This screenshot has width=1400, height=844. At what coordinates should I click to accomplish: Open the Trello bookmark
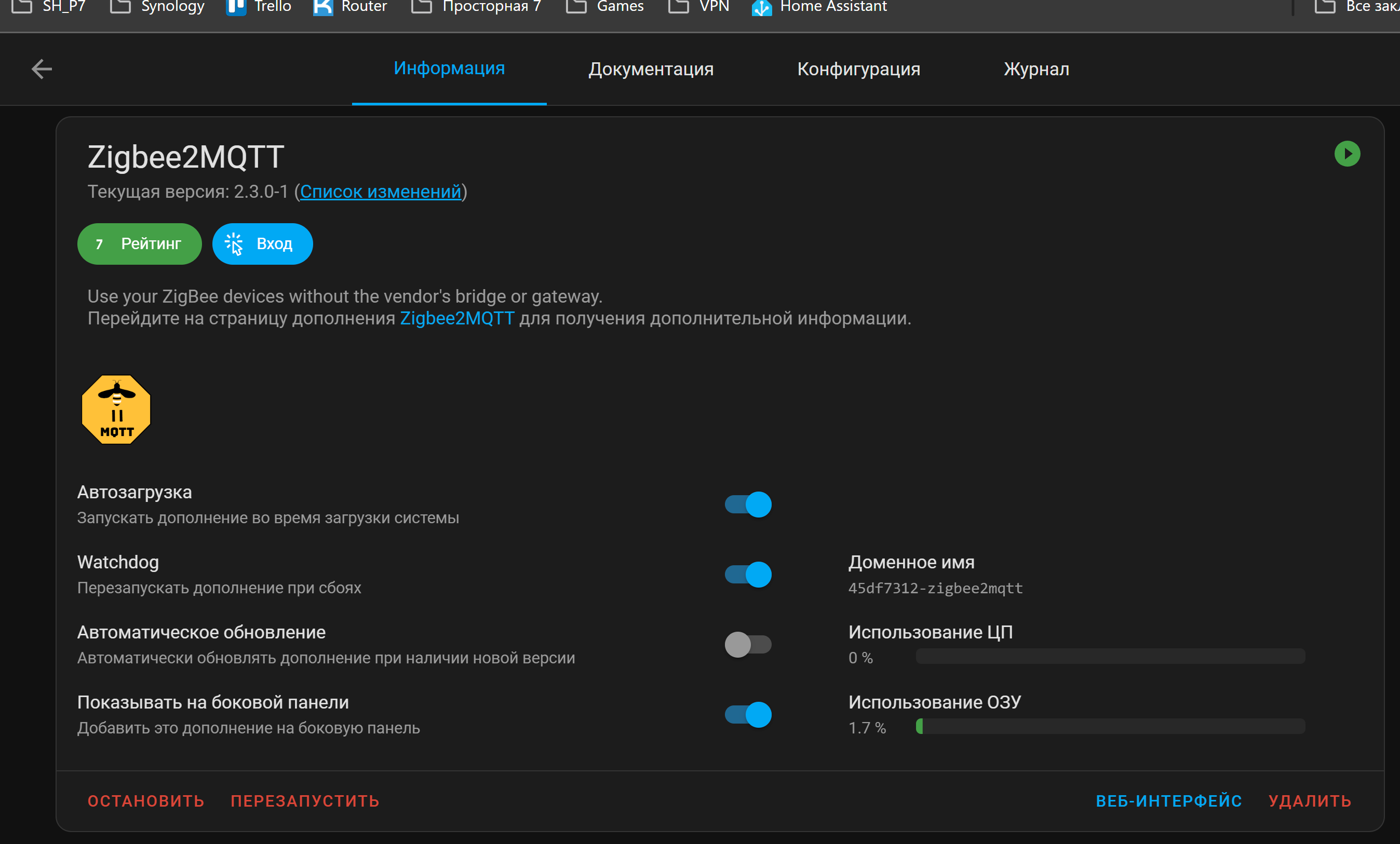[259, 7]
